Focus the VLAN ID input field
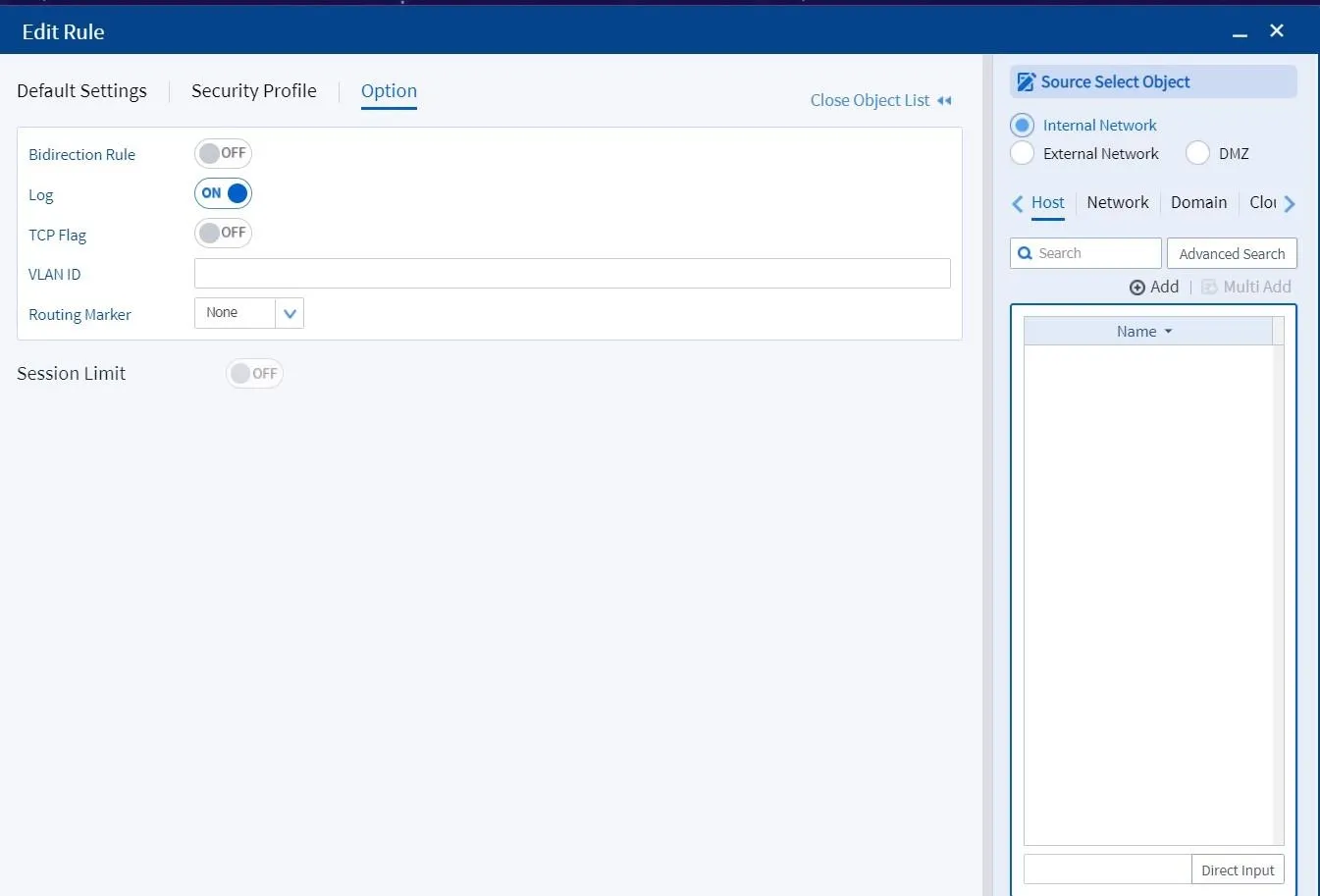Screen dimensions: 1320x896 (572, 274)
